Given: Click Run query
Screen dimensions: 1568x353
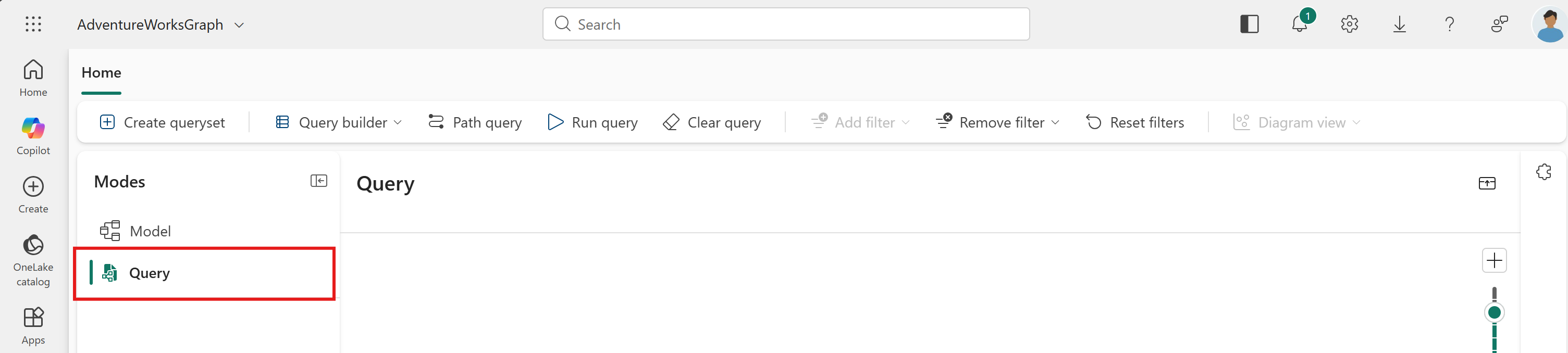Looking at the screenshot, I should coord(592,122).
